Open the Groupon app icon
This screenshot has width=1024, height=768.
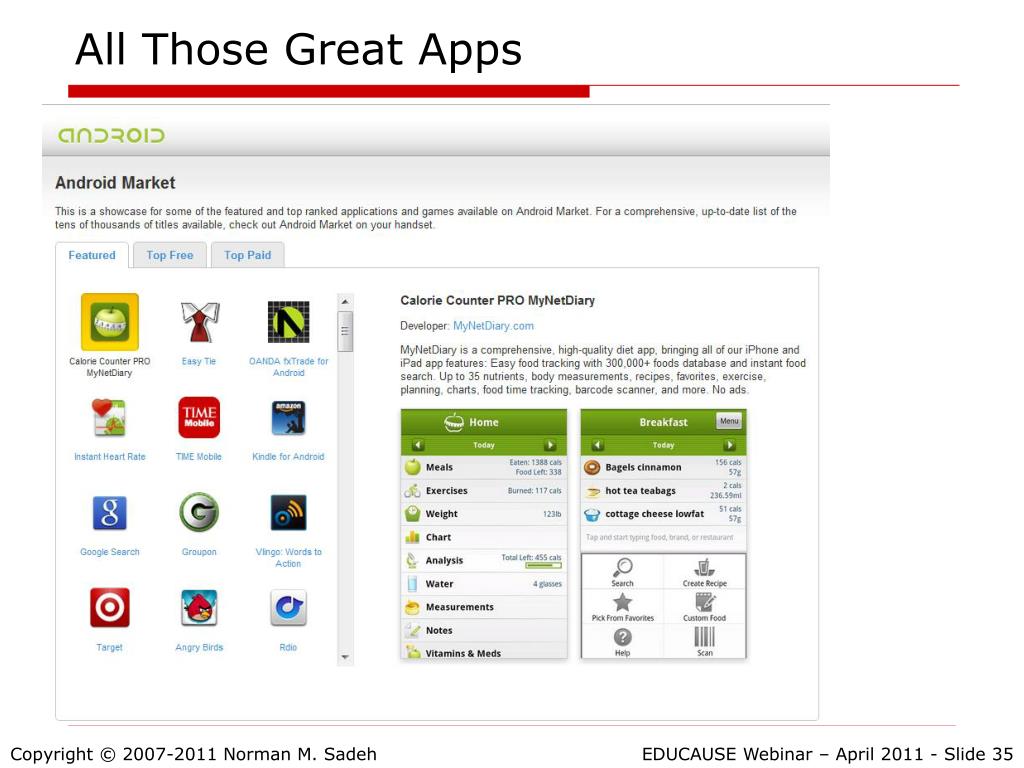tap(199, 513)
